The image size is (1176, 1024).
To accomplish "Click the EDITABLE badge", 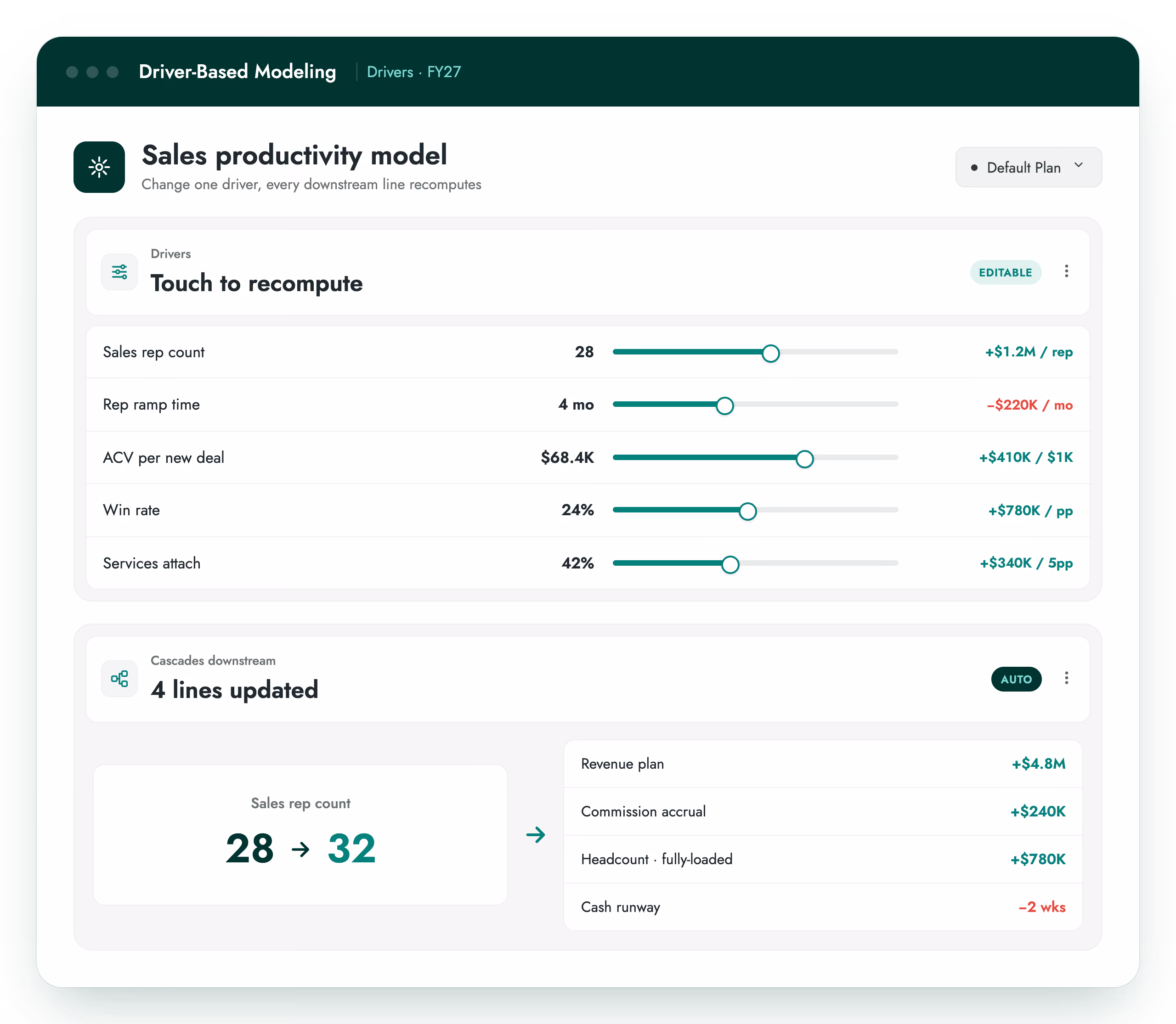I will click(1006, 272).
